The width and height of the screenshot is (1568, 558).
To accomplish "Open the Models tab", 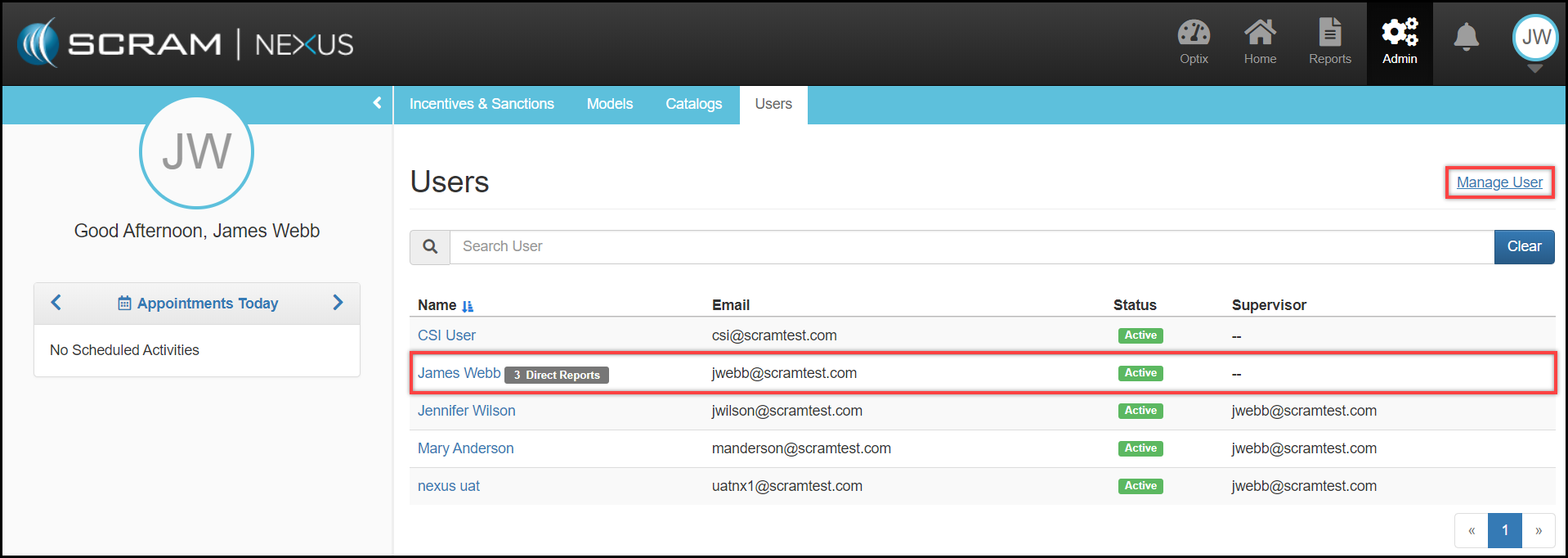I will 609,105.
